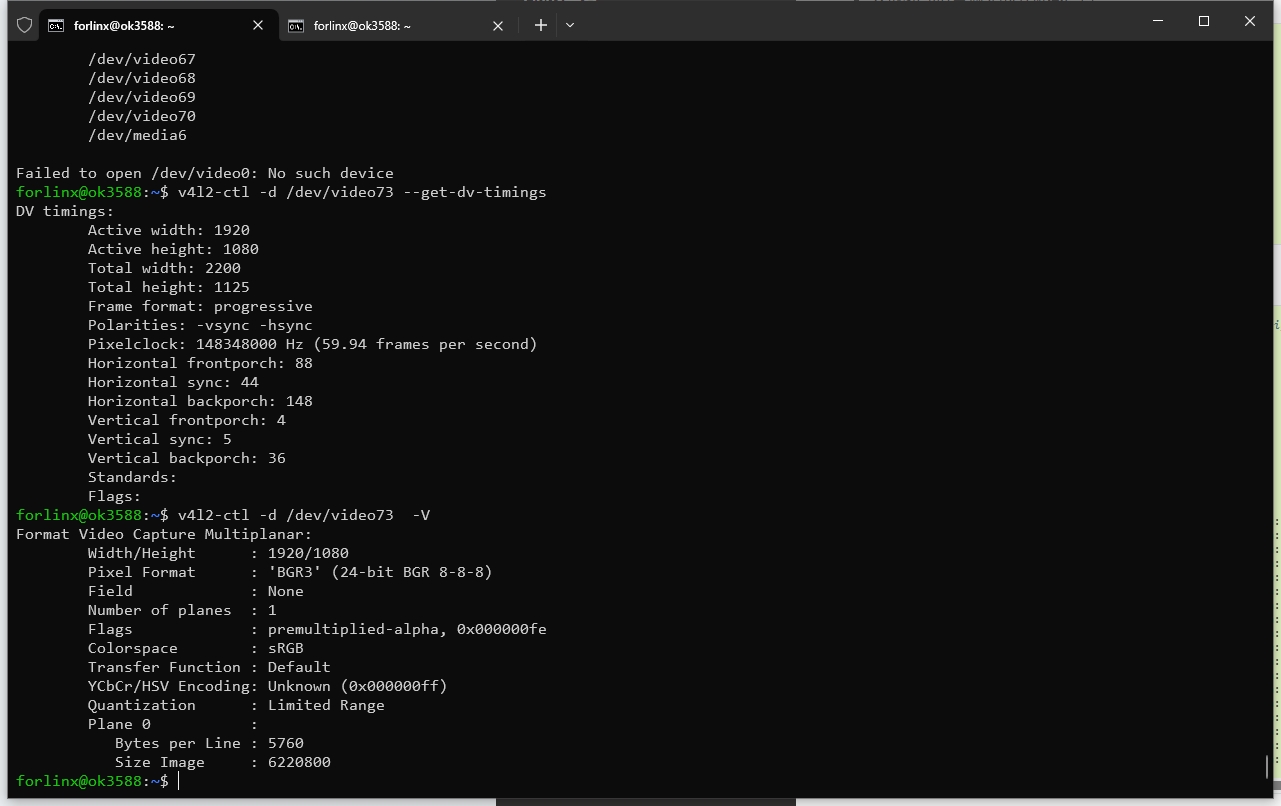Image resolution: width=1281 pixels, height=806 pixels.
Task: Close the inactive forlinx@ok3588 tab
Action: point(498,26)
